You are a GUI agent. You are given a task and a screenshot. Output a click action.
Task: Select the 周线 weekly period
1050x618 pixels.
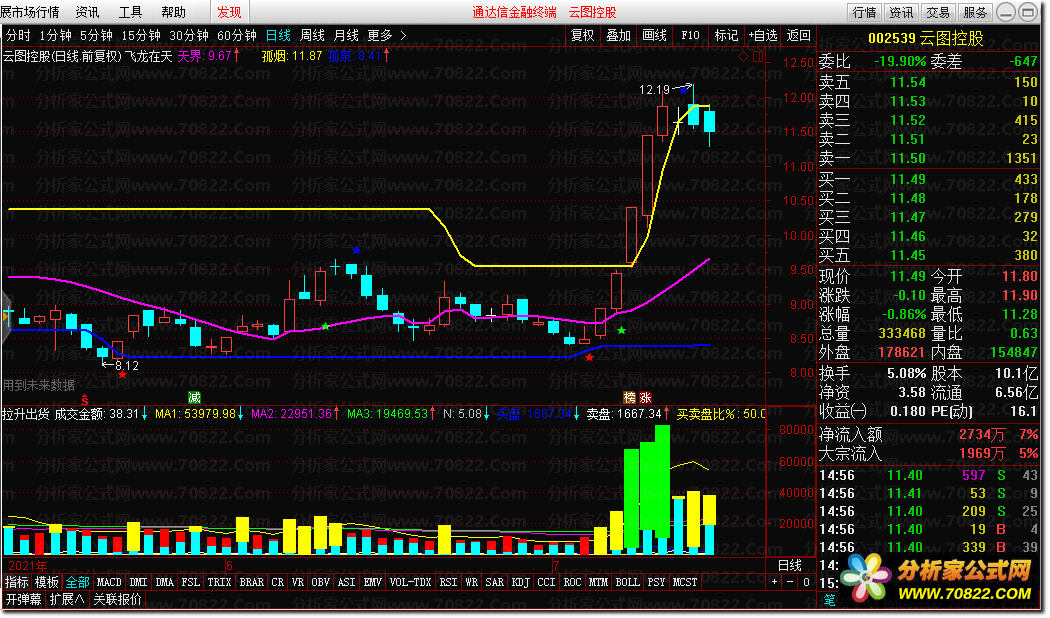312,35
